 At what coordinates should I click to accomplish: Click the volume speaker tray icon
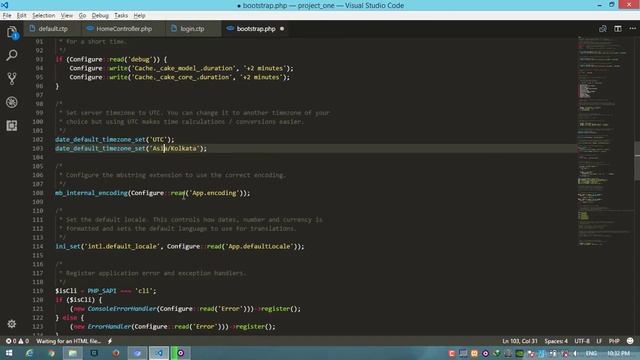tap(576, 353)
